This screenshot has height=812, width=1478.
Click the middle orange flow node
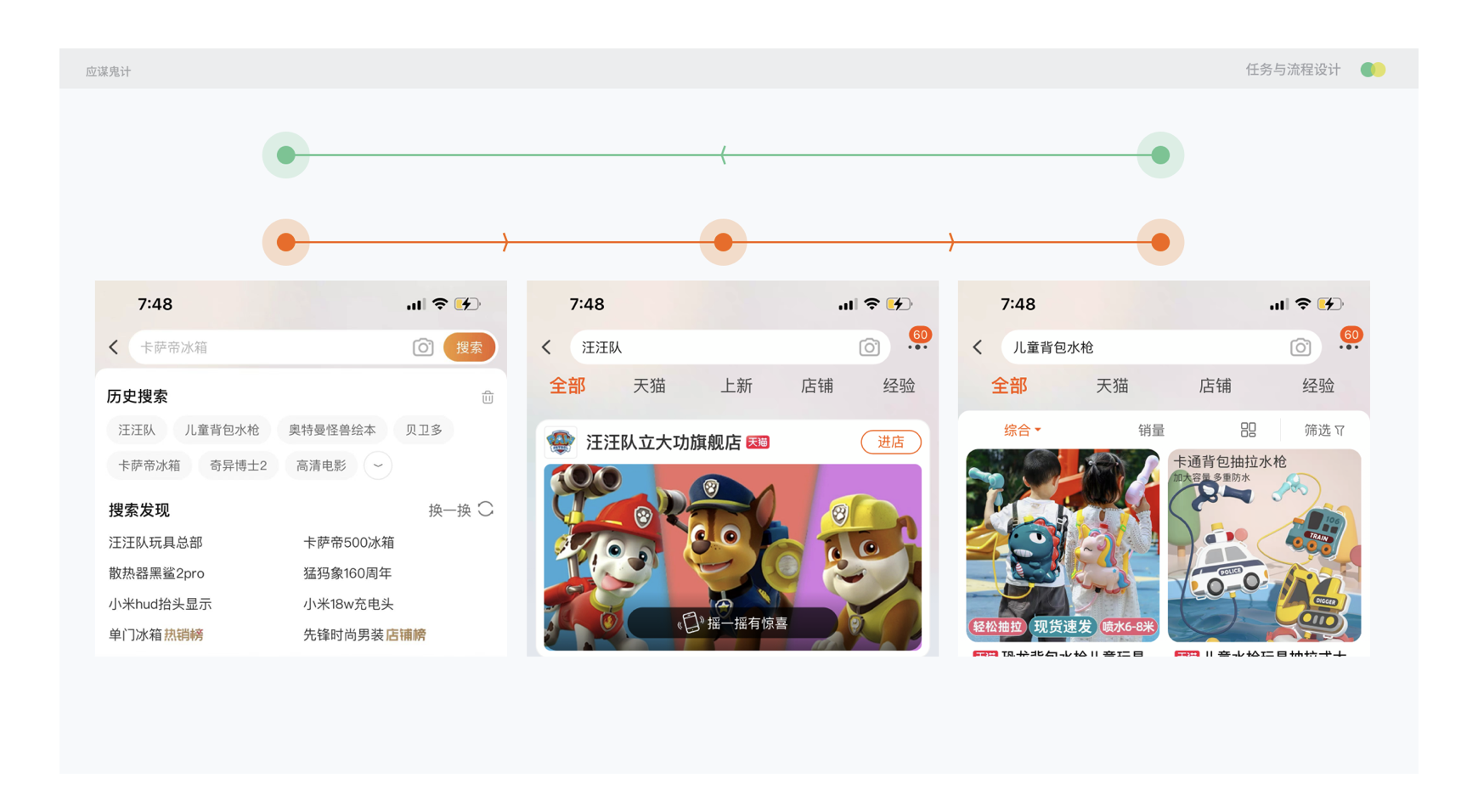pos(723,242)
